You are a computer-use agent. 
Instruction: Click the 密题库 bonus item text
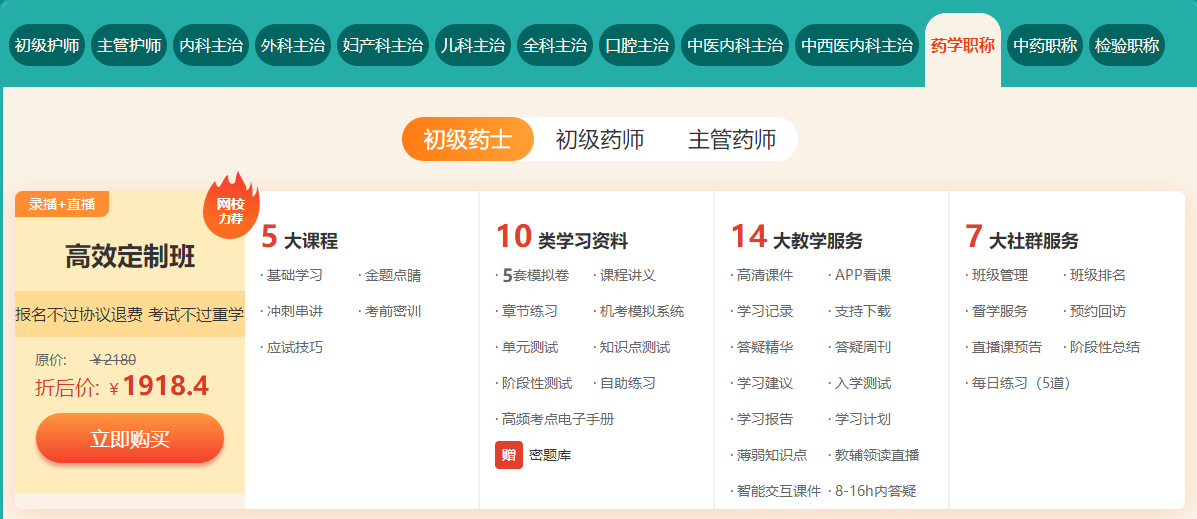[550, 456]
